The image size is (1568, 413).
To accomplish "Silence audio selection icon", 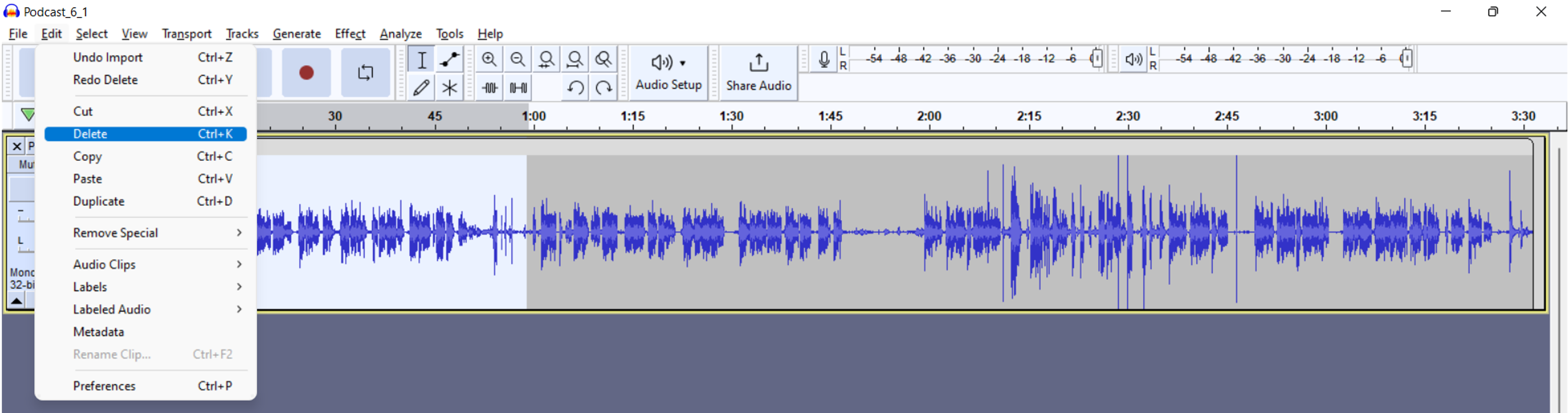I will 517,88.
